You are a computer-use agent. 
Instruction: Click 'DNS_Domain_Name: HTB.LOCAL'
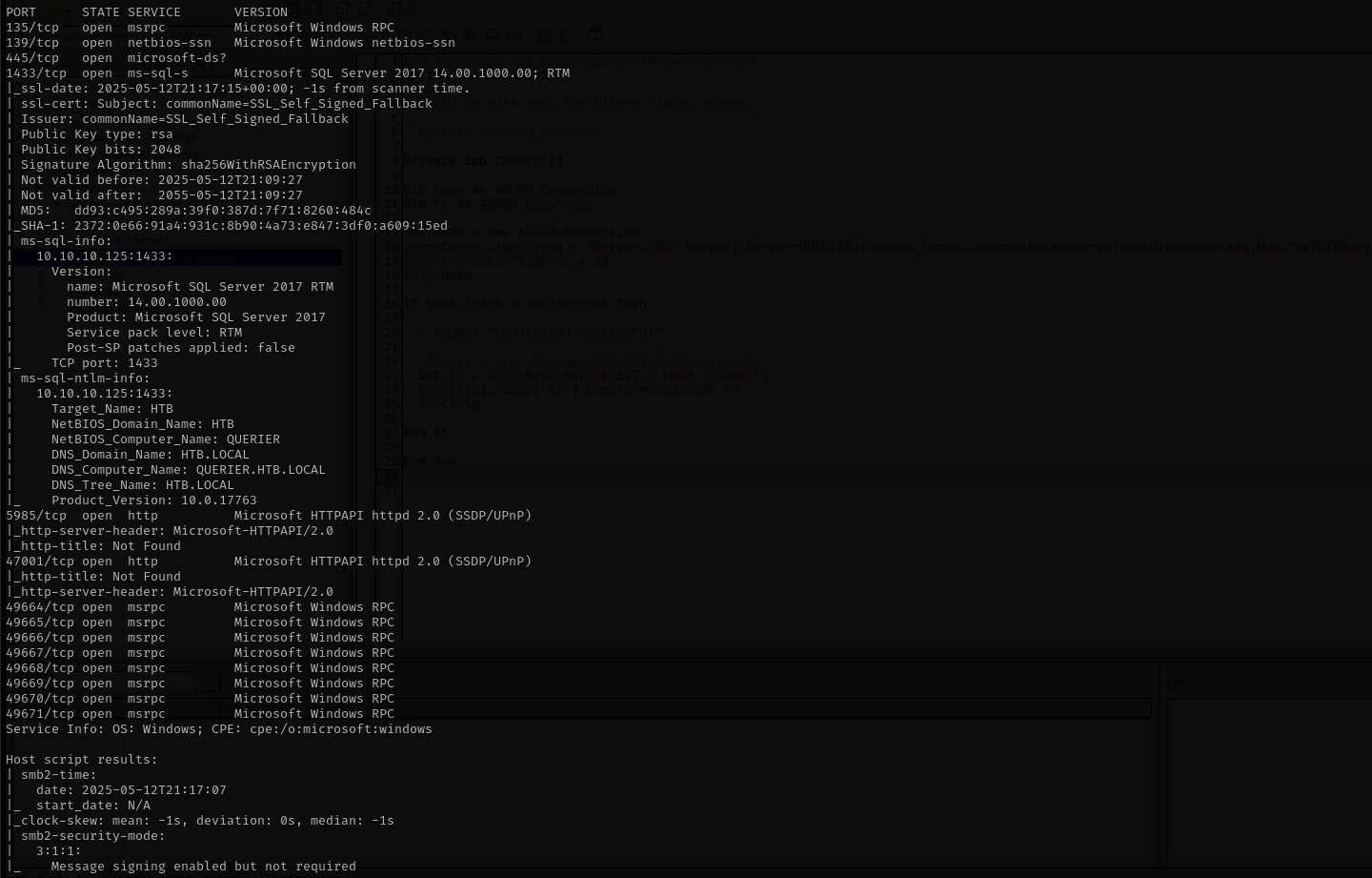[151, 455]
